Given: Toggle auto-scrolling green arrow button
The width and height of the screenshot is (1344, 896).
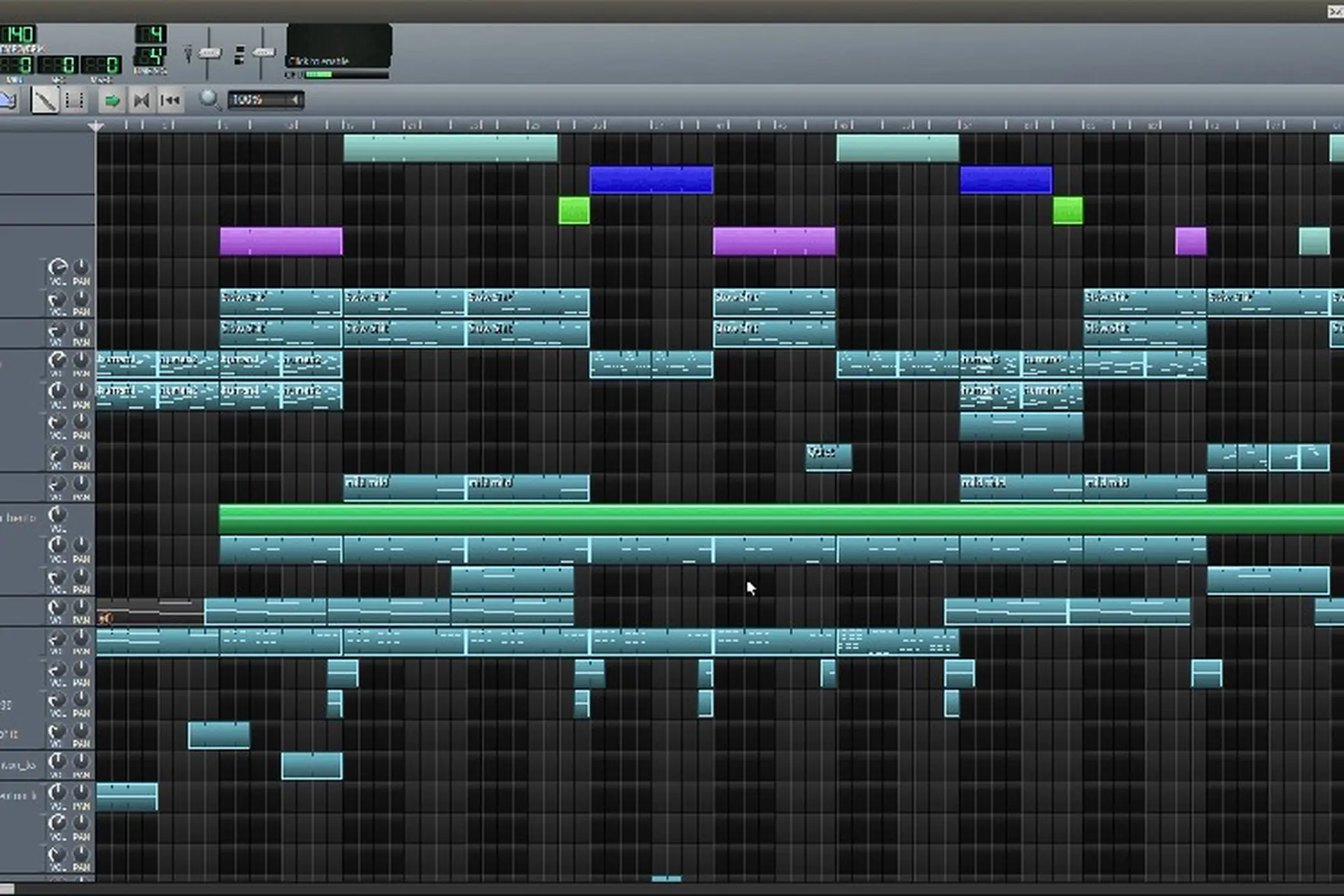Looking at the screenshot, I should [x=111, y=101].
